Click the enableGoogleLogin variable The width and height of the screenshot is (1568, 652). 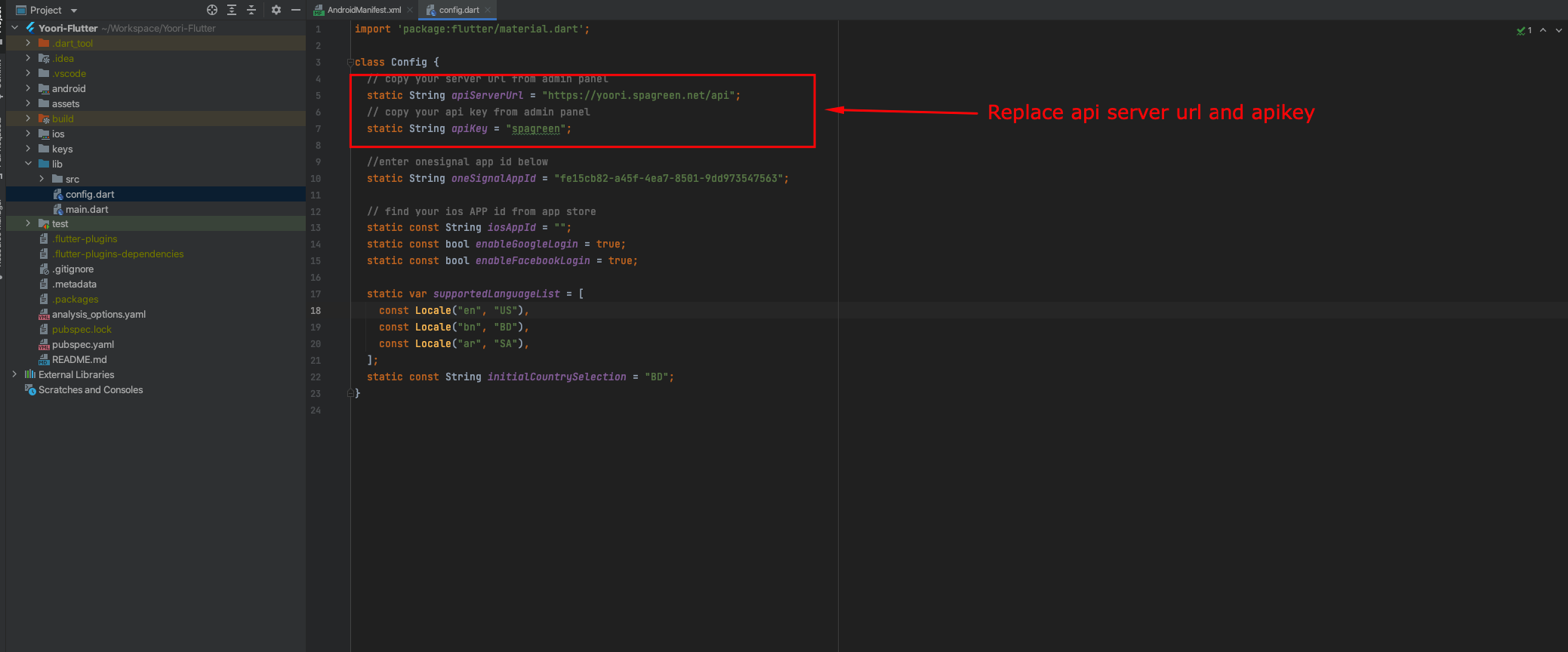pyautogui.click(x=527, y=244)
